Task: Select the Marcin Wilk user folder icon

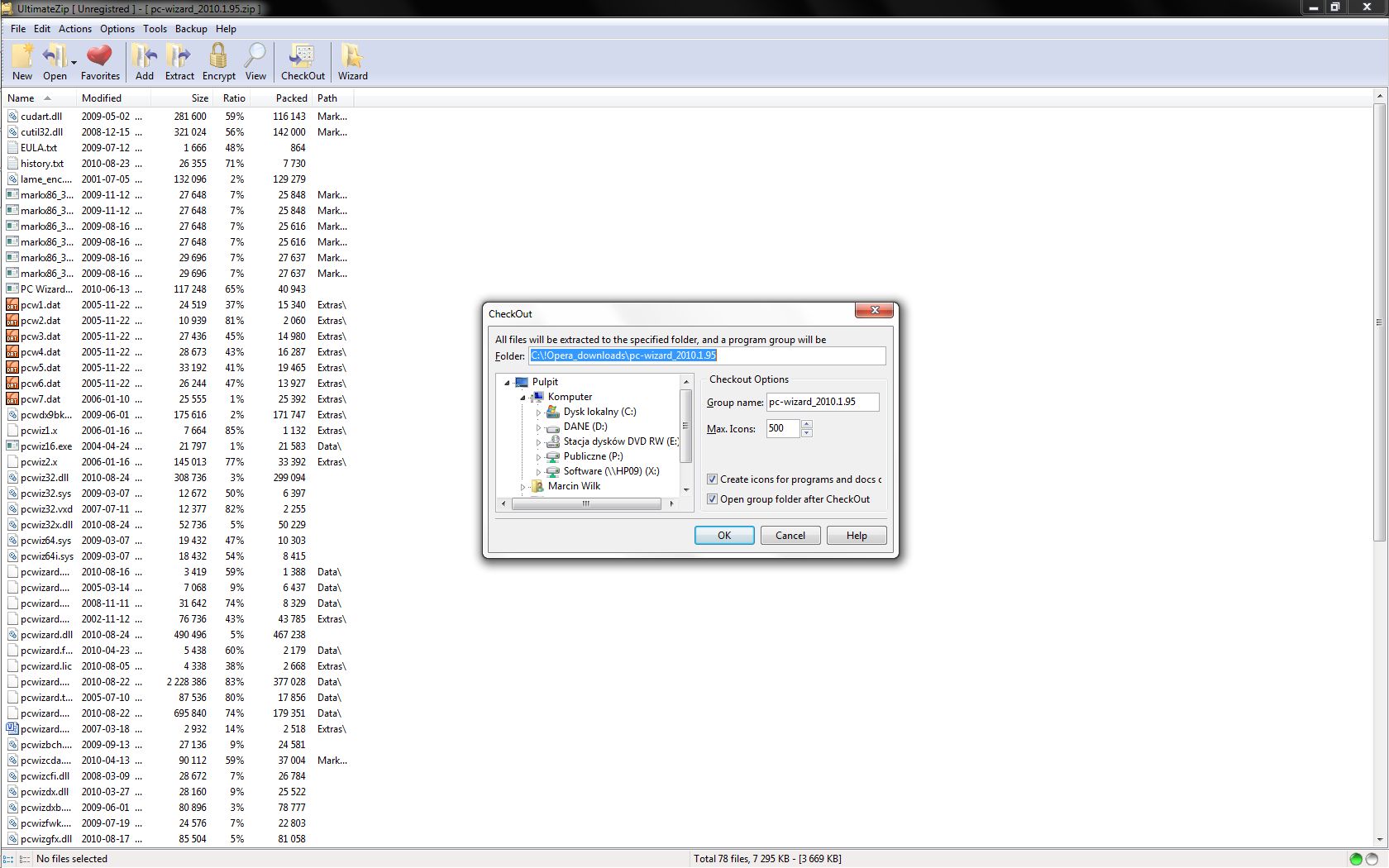Action: click(x=537, y=486)
